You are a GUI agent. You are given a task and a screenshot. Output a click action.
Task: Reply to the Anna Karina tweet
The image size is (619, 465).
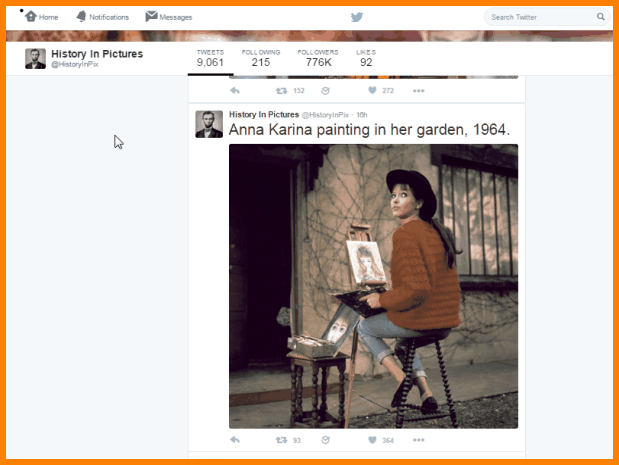pos(235,440)
